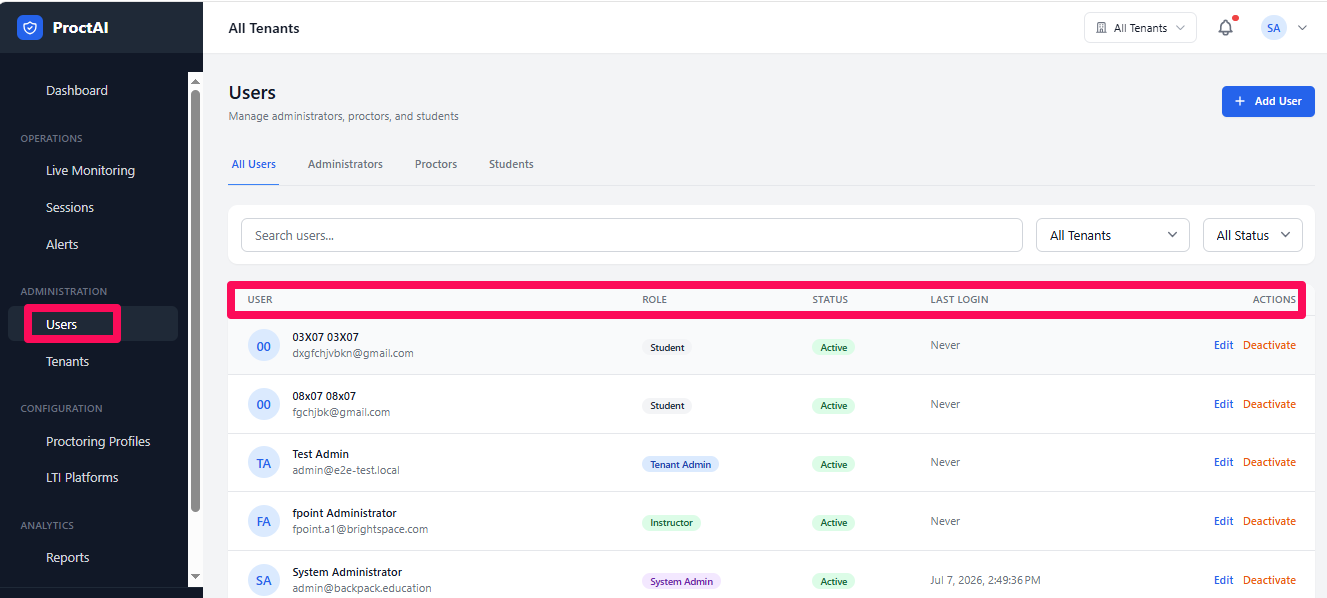Click the 08x07 user avatar circle
Image resolution: width=1327 pixels, height=598 pixels.
pos(264,404)
